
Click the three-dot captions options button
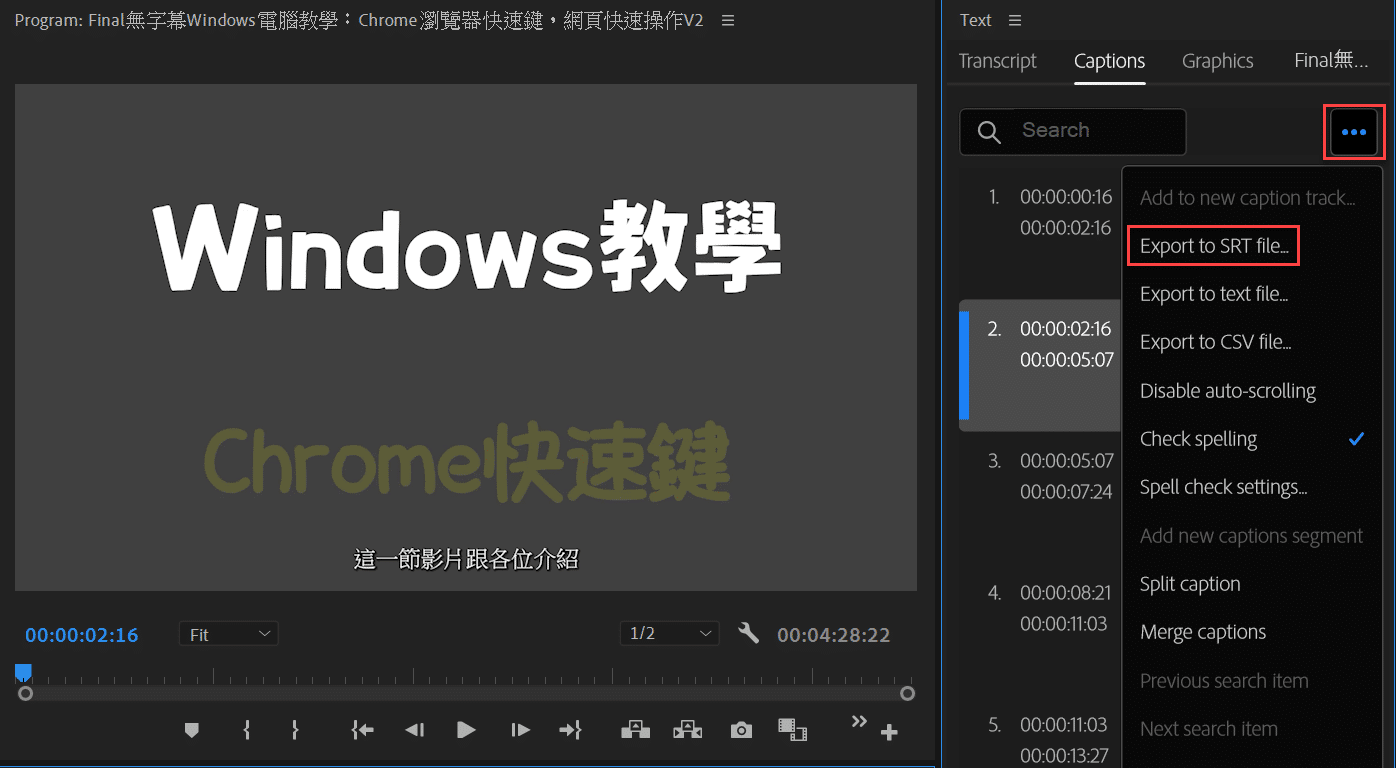[1354, 132]
